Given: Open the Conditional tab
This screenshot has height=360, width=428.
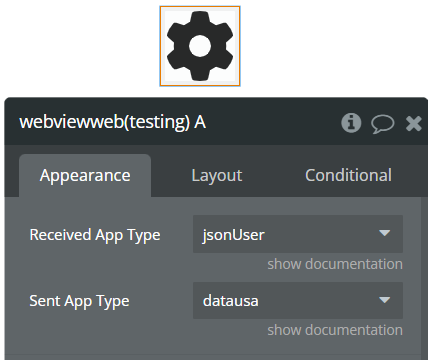Looking at the screenshot, I should point(348,175).
